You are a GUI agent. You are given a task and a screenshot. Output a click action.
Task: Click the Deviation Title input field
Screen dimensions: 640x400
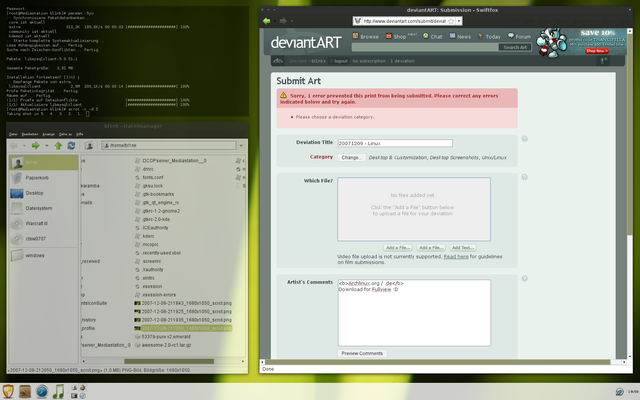[395, 143]
